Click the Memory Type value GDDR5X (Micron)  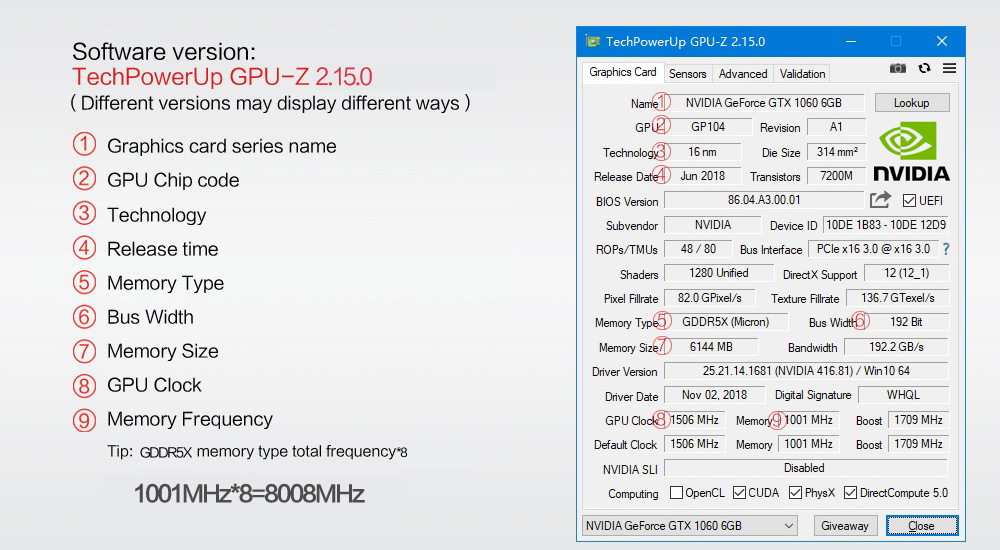(x=726, y=322)
